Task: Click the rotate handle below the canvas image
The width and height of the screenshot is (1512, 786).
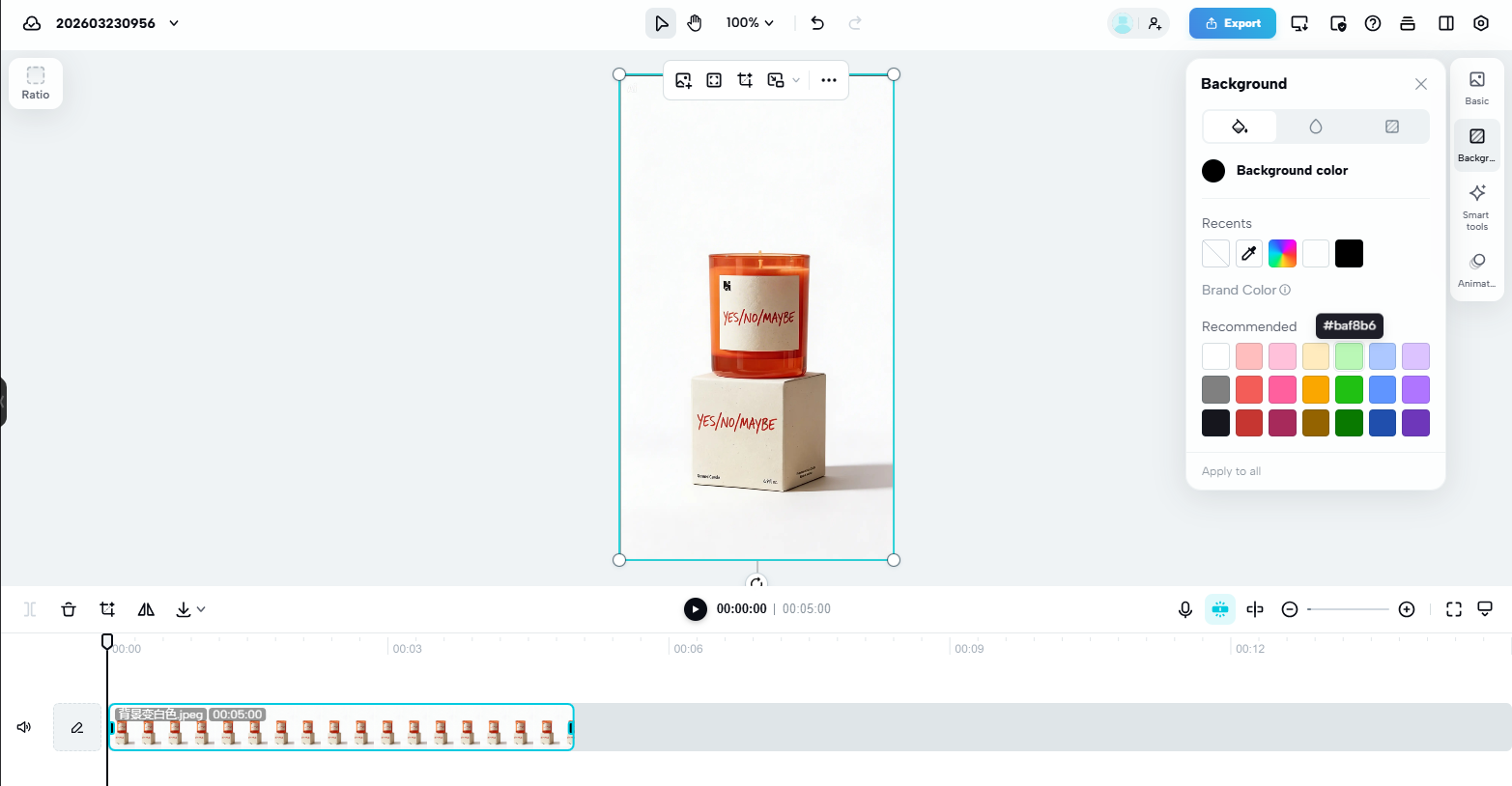Action: pos(757,582)
